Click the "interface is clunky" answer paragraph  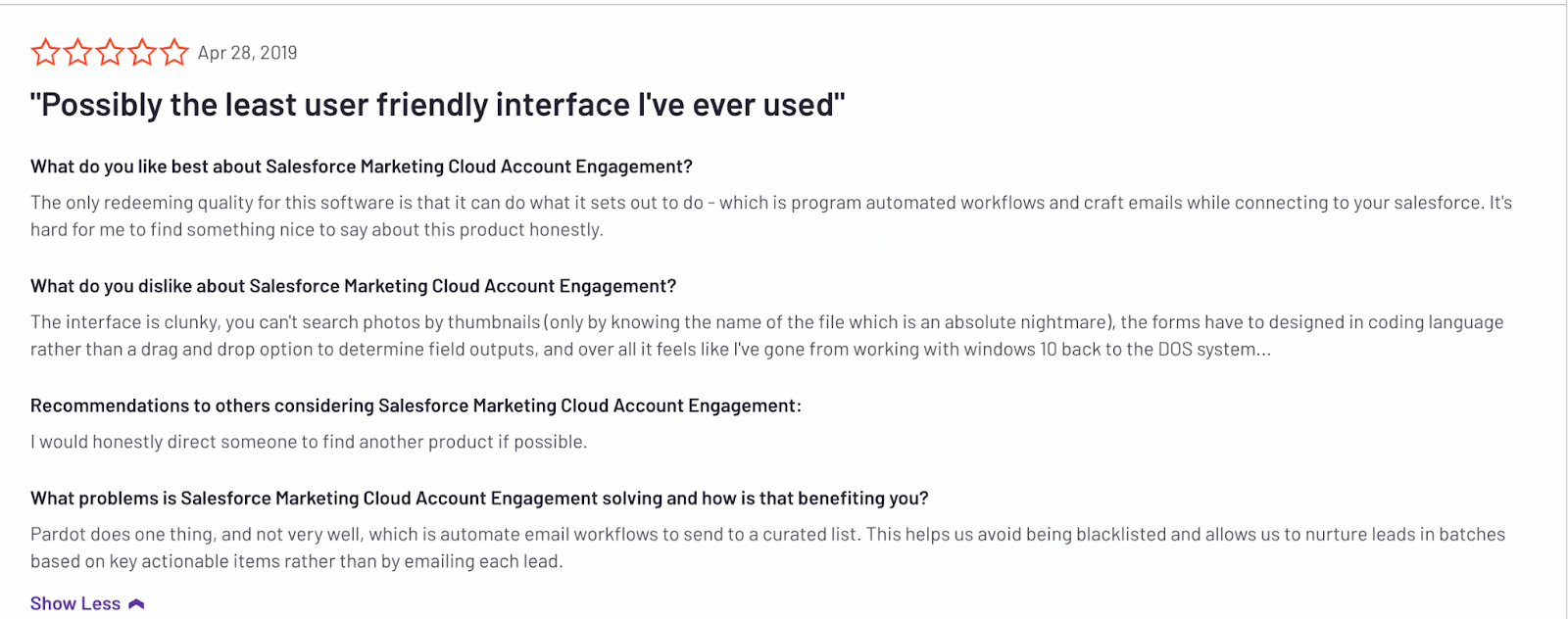(766, 322)
